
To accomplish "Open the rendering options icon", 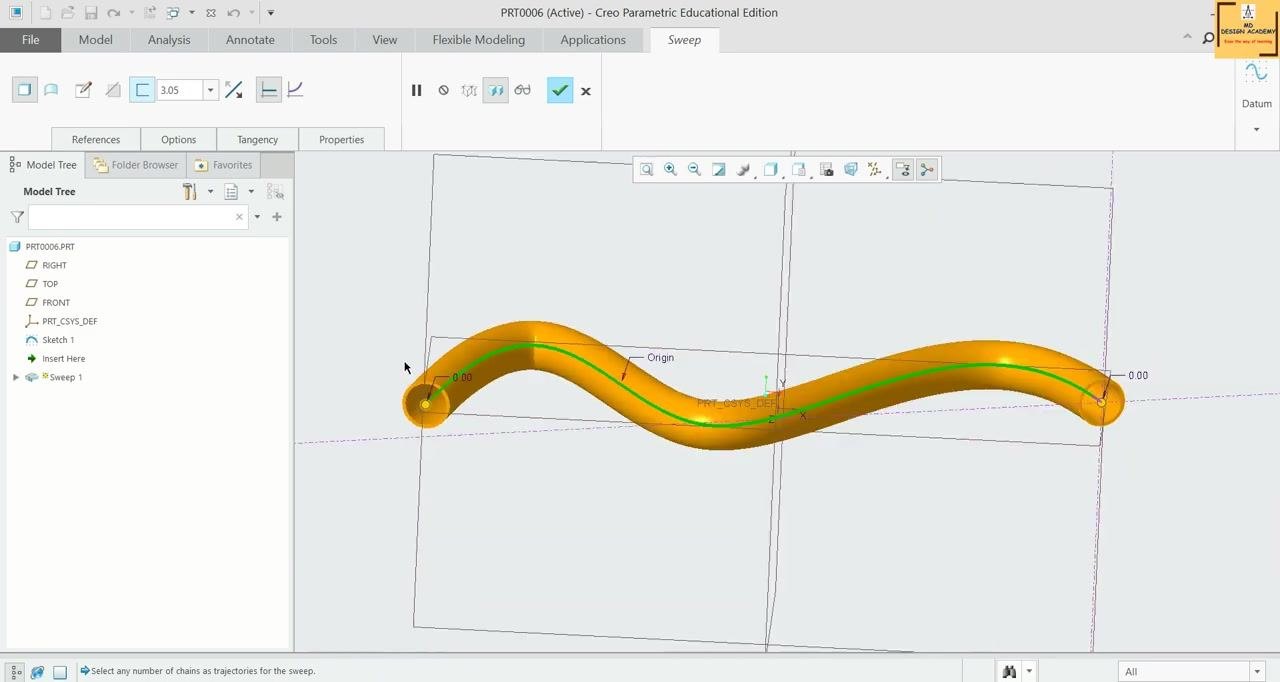I will click(743, 170).
